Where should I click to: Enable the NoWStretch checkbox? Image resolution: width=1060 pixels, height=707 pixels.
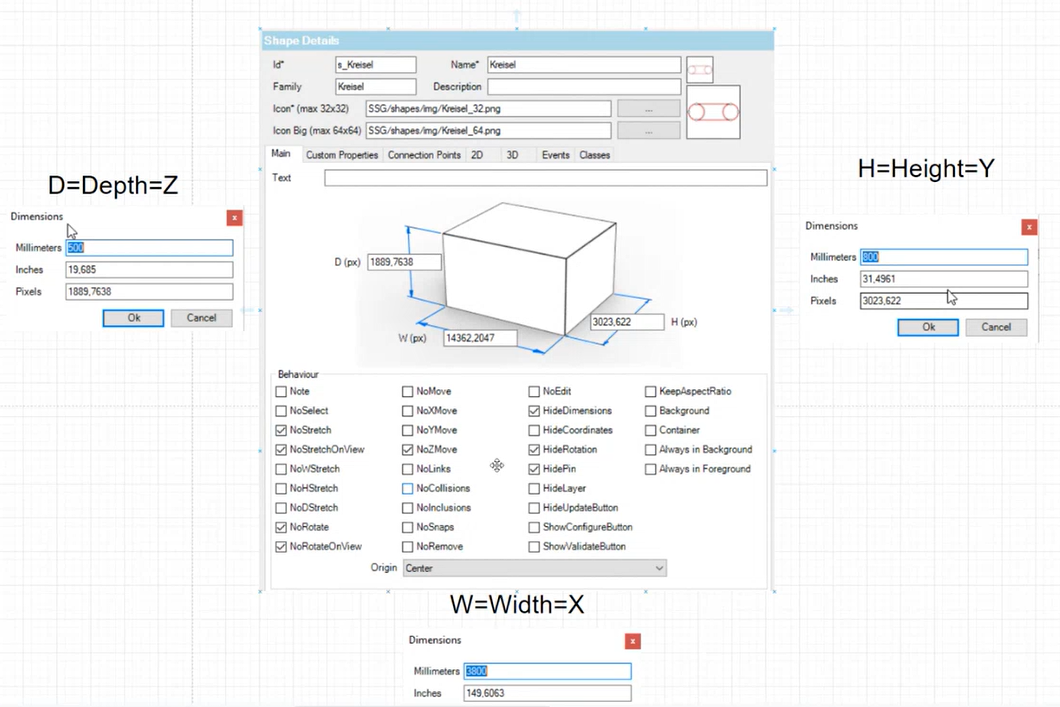[x=281, y=469]
